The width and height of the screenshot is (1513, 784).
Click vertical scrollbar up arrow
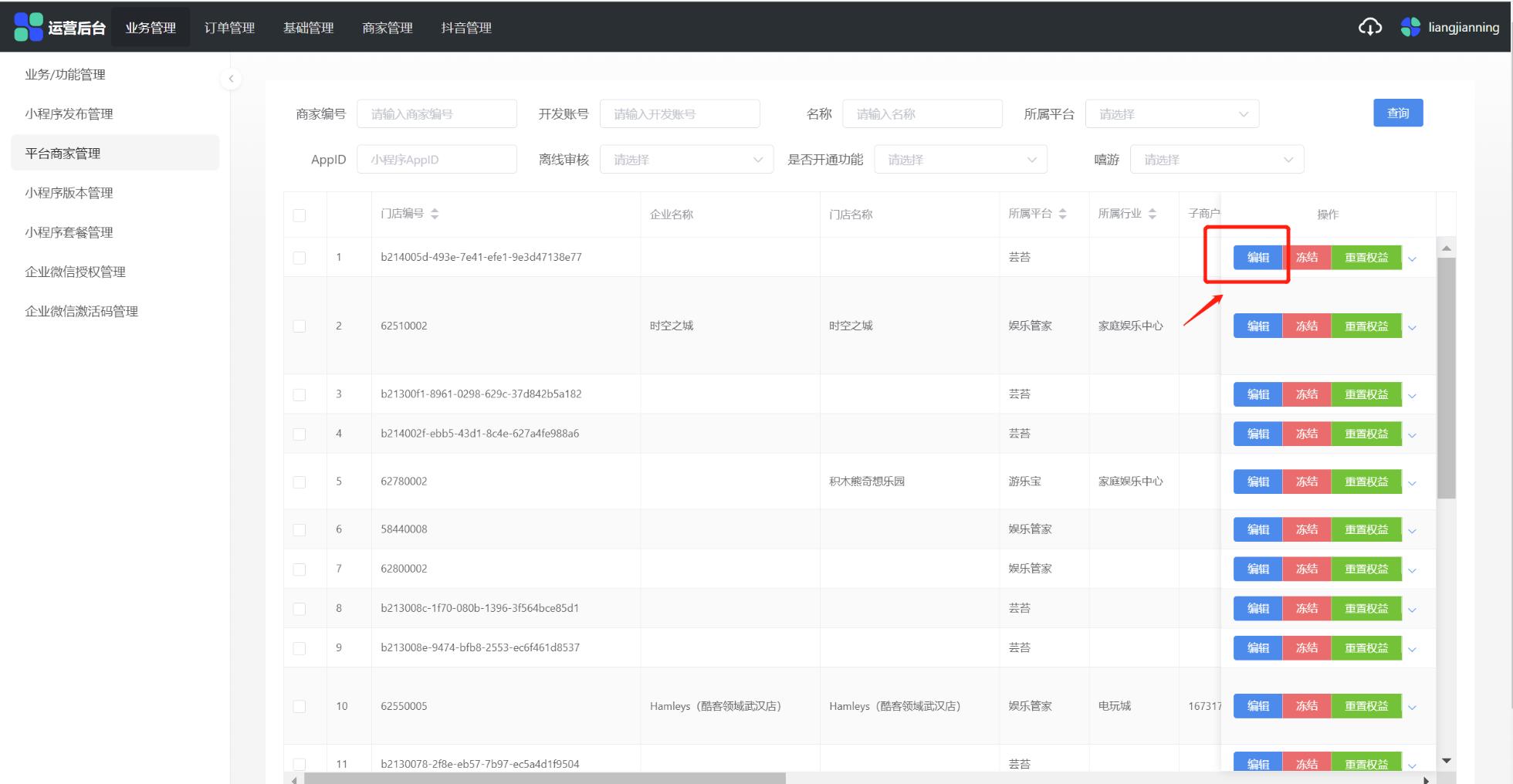pos(1447,248)
